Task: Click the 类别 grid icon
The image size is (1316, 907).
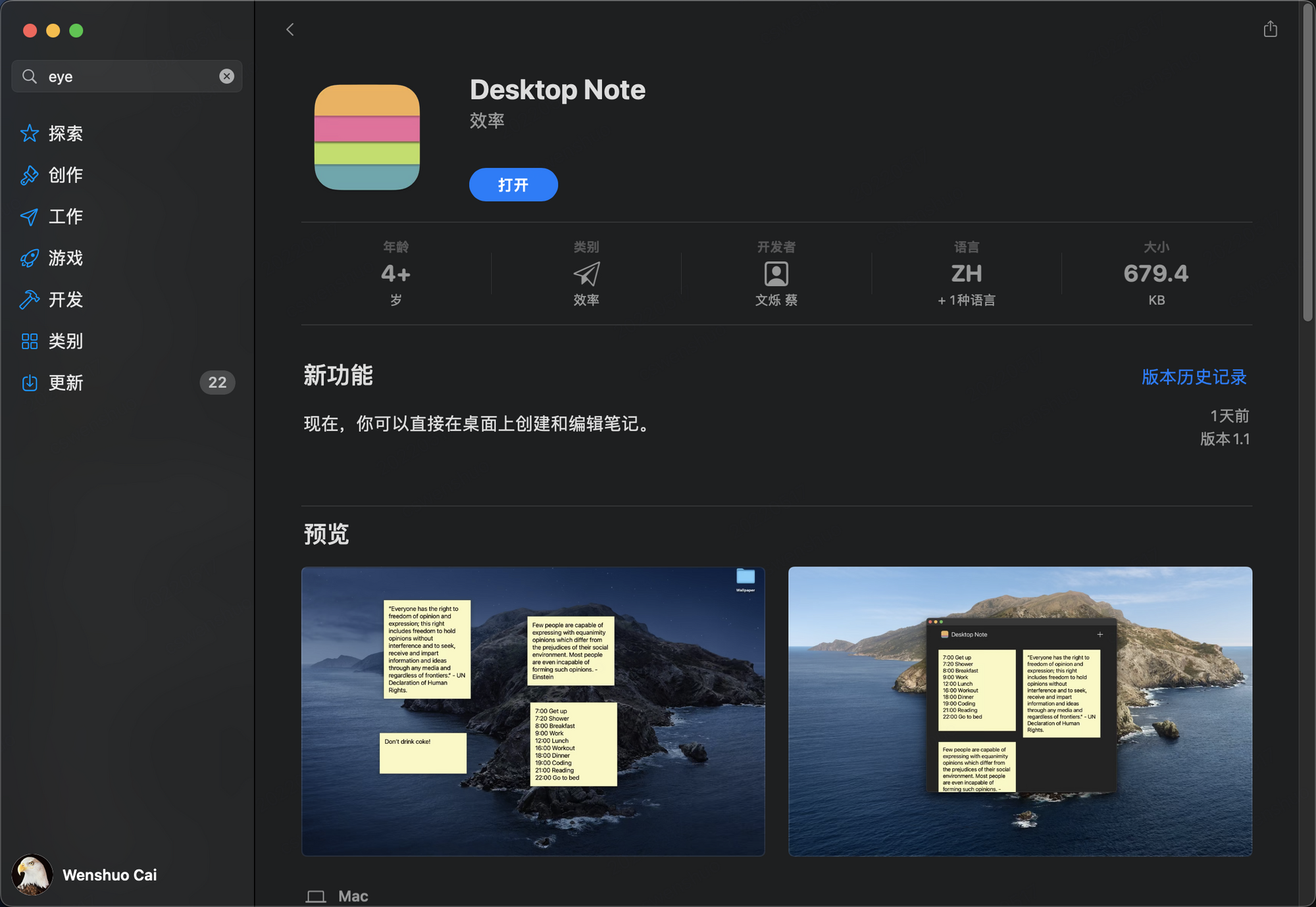Action: pyautogui.click(x=30, y=341)
